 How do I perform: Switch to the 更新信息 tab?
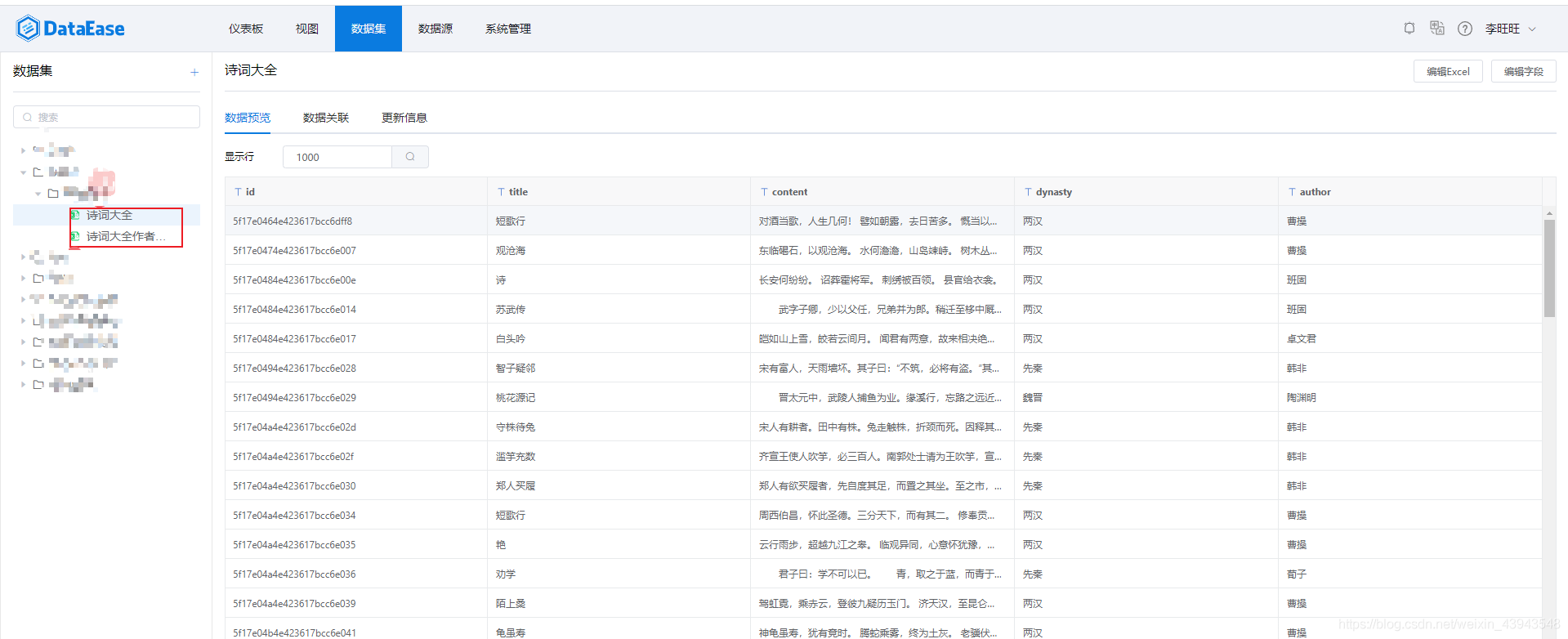tap(404, 118)
